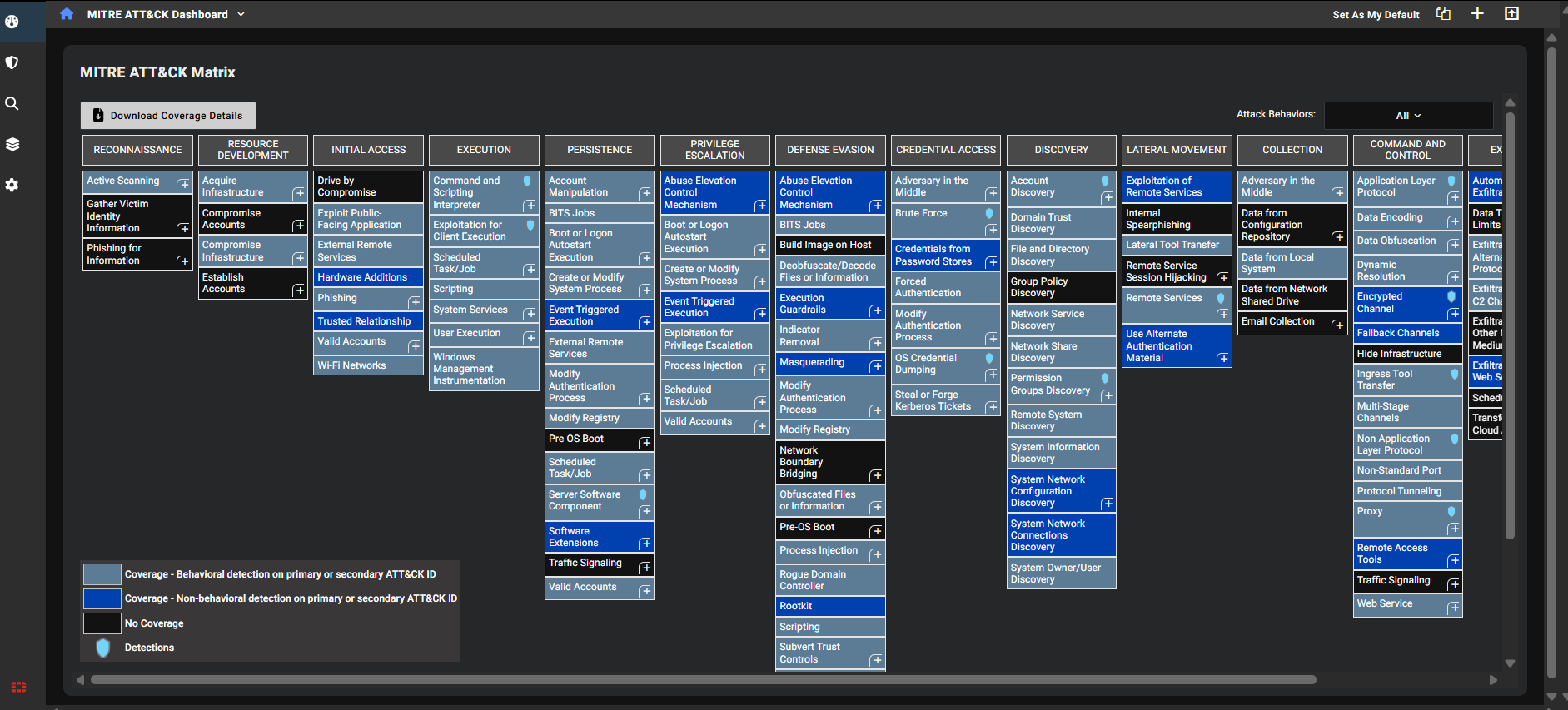Click the shield on Account Discovery
Viewport: 1568px width, 710px height.
tap(1105, 181)
